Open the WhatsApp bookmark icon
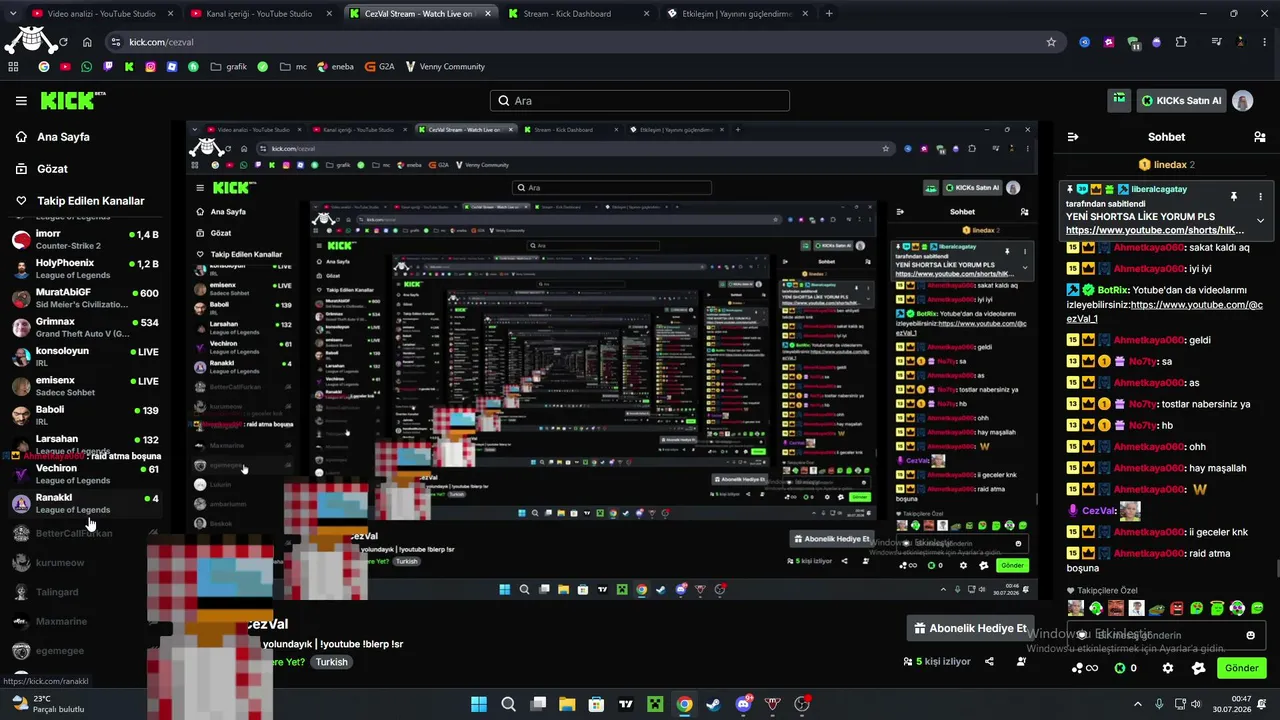Image resolution: width=1280 pixels, height=720 pixels. (87, 67)
